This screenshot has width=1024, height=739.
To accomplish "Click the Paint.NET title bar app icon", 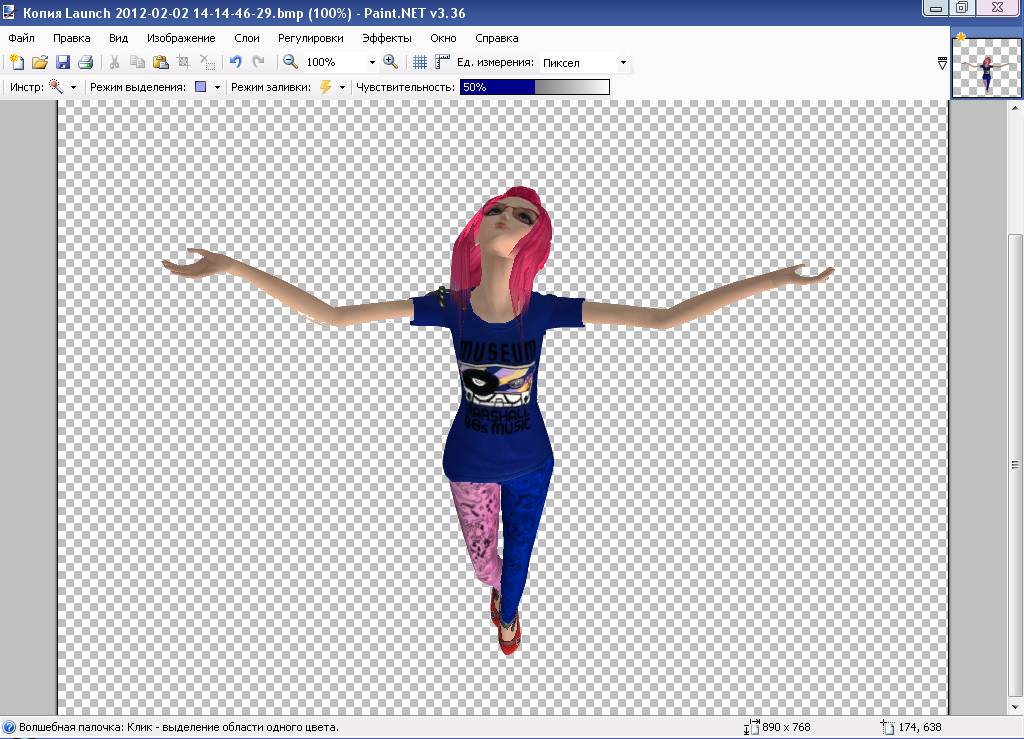I will (x=8, y=12).
